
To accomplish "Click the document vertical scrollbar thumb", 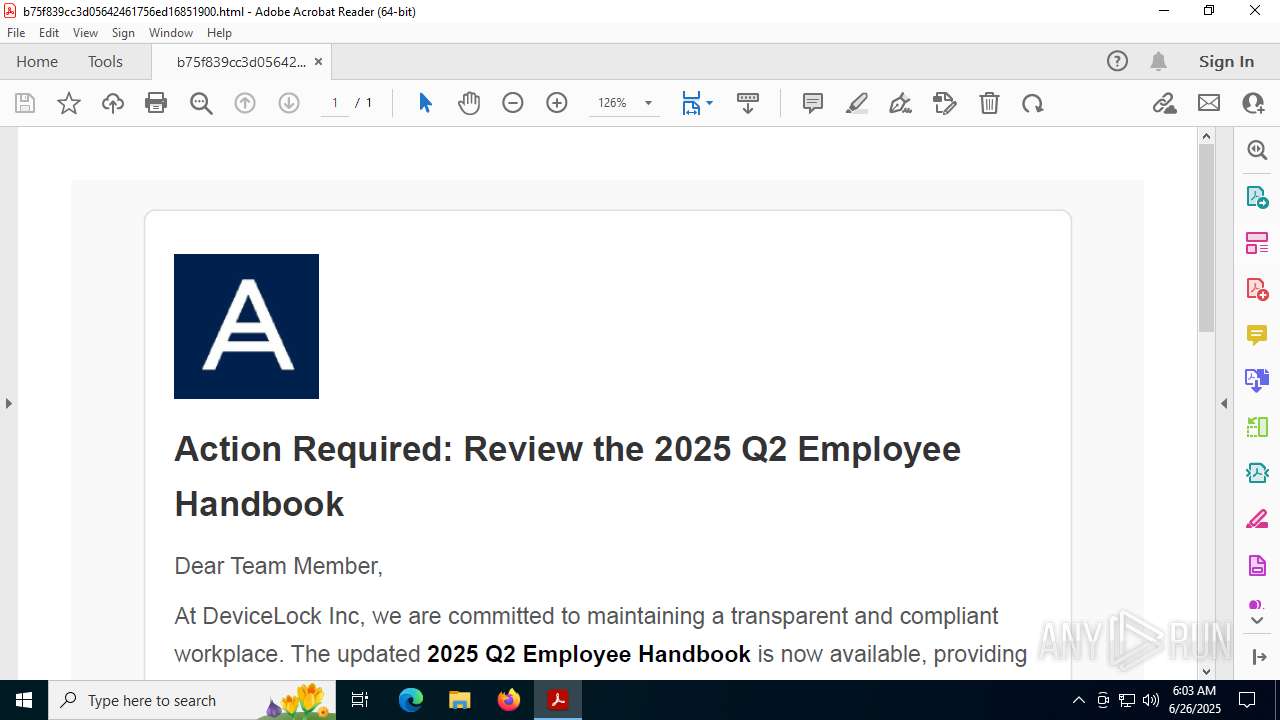I will click(x=1206, y=238).
